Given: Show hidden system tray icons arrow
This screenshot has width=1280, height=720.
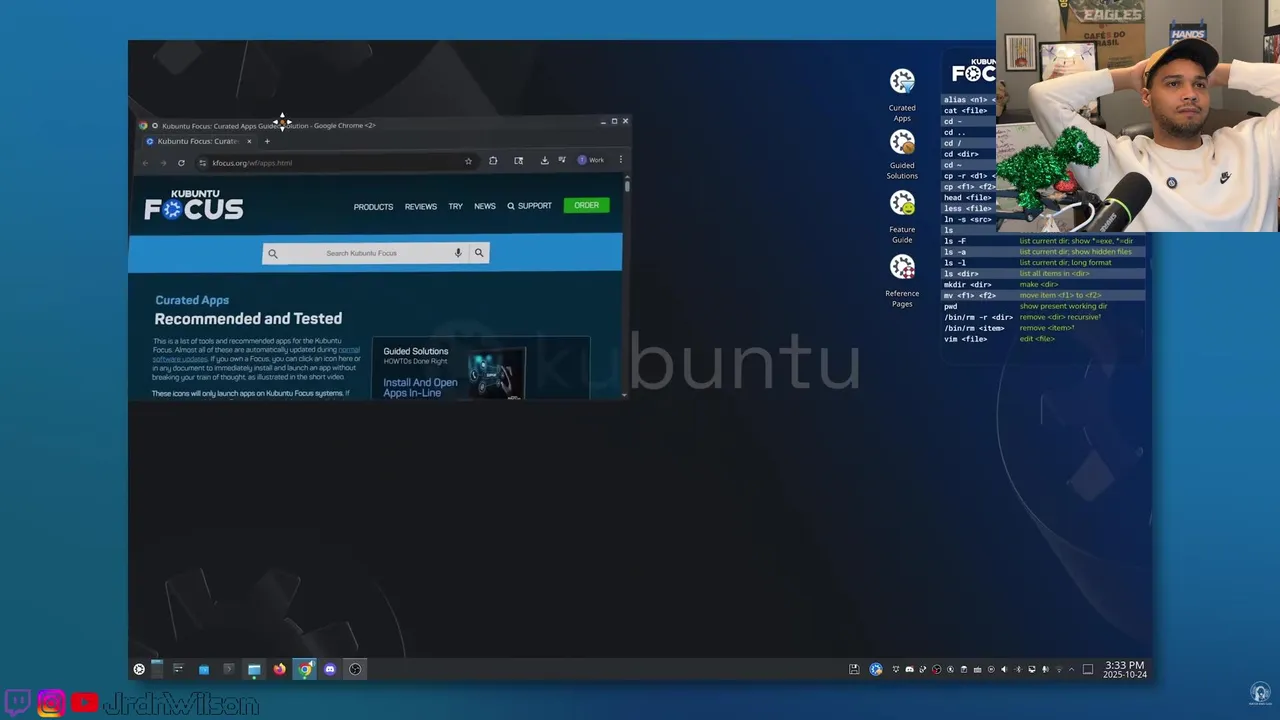Looking at the screenshot, I should pyautogui.click(x=1071, y=669).
